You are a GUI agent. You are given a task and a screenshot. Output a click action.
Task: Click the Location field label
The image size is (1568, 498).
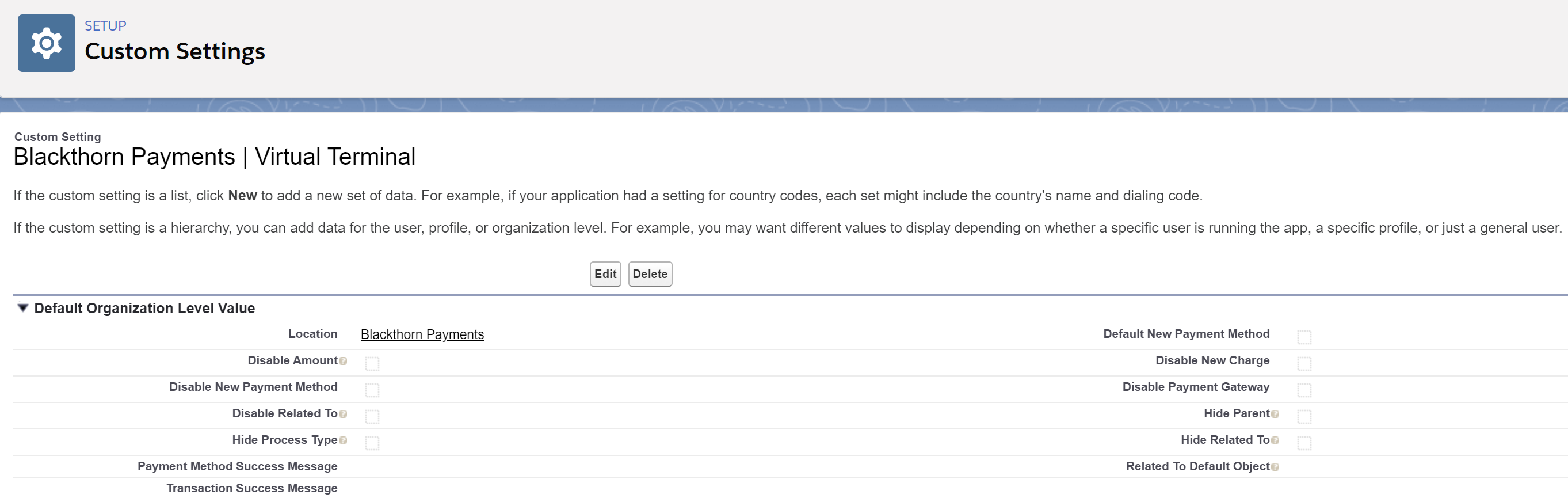[x=313, y=334]
